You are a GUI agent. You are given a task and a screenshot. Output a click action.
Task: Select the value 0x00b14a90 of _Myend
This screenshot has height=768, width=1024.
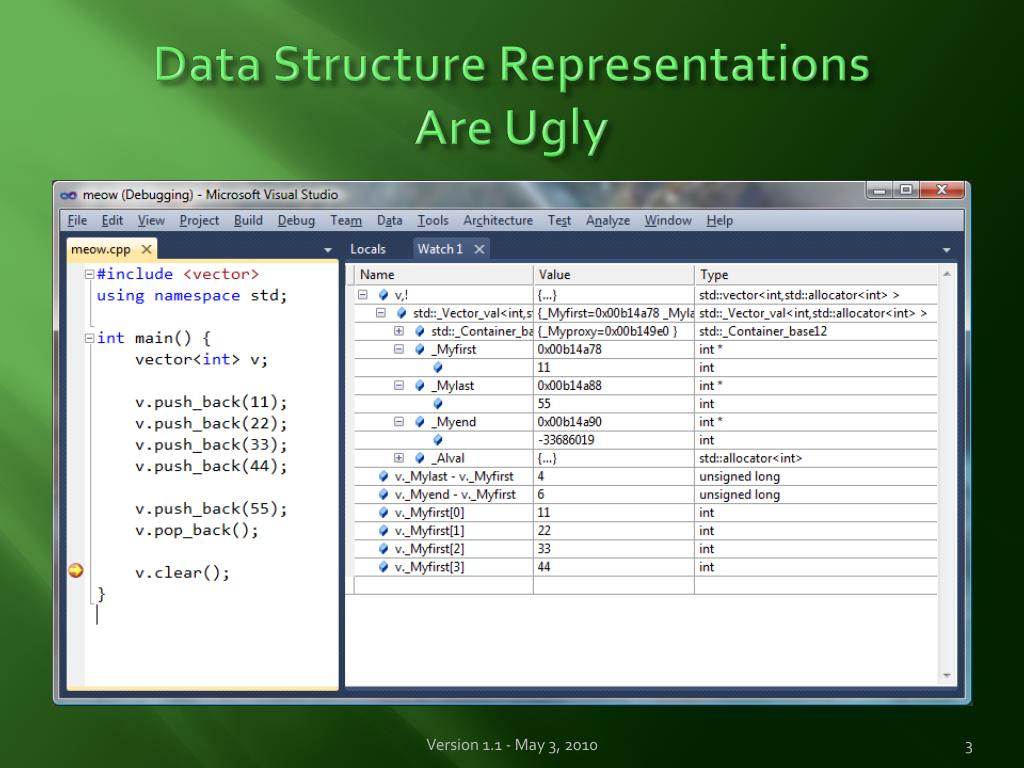569,422
